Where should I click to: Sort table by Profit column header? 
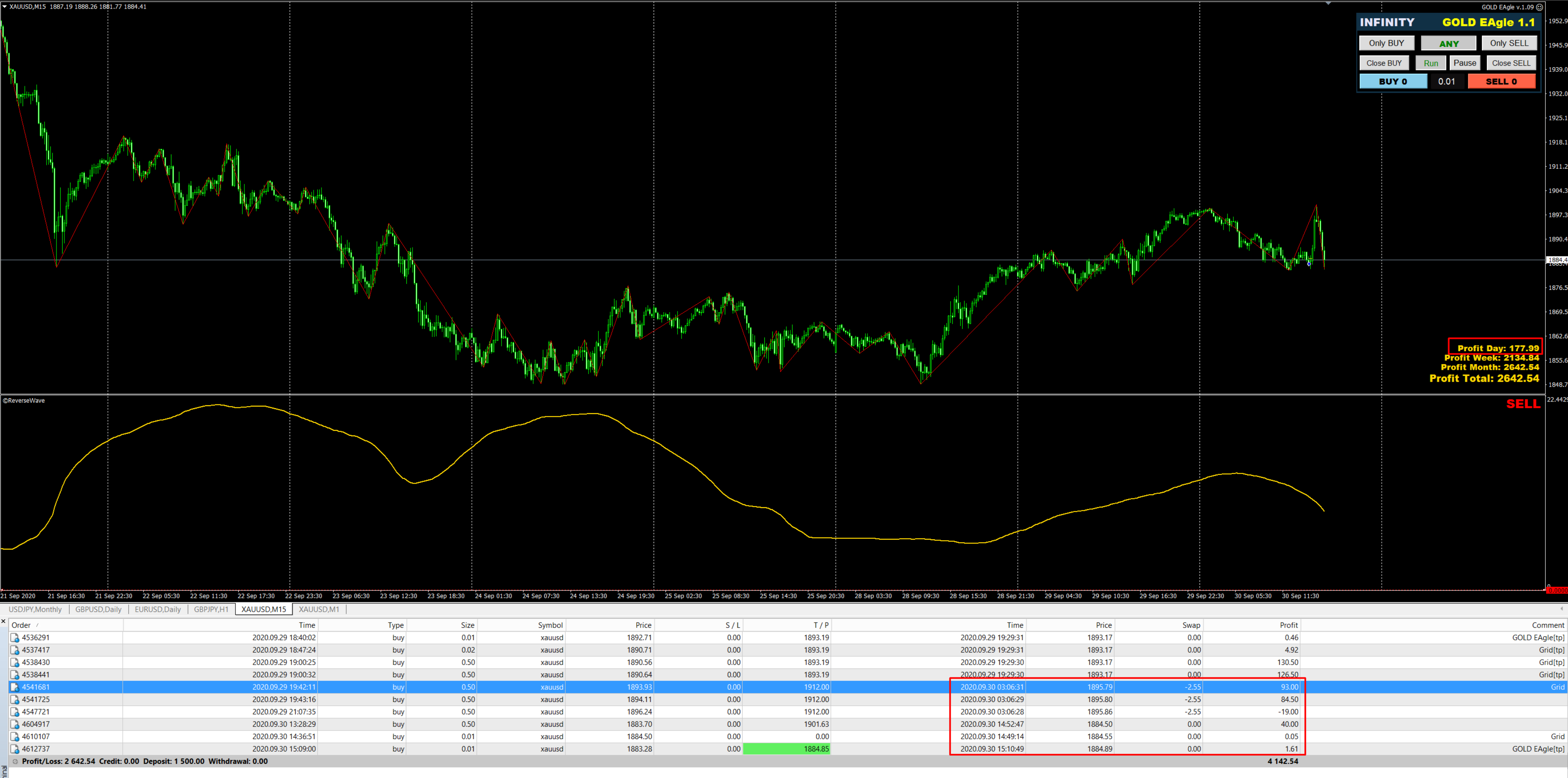[1288, 625]
